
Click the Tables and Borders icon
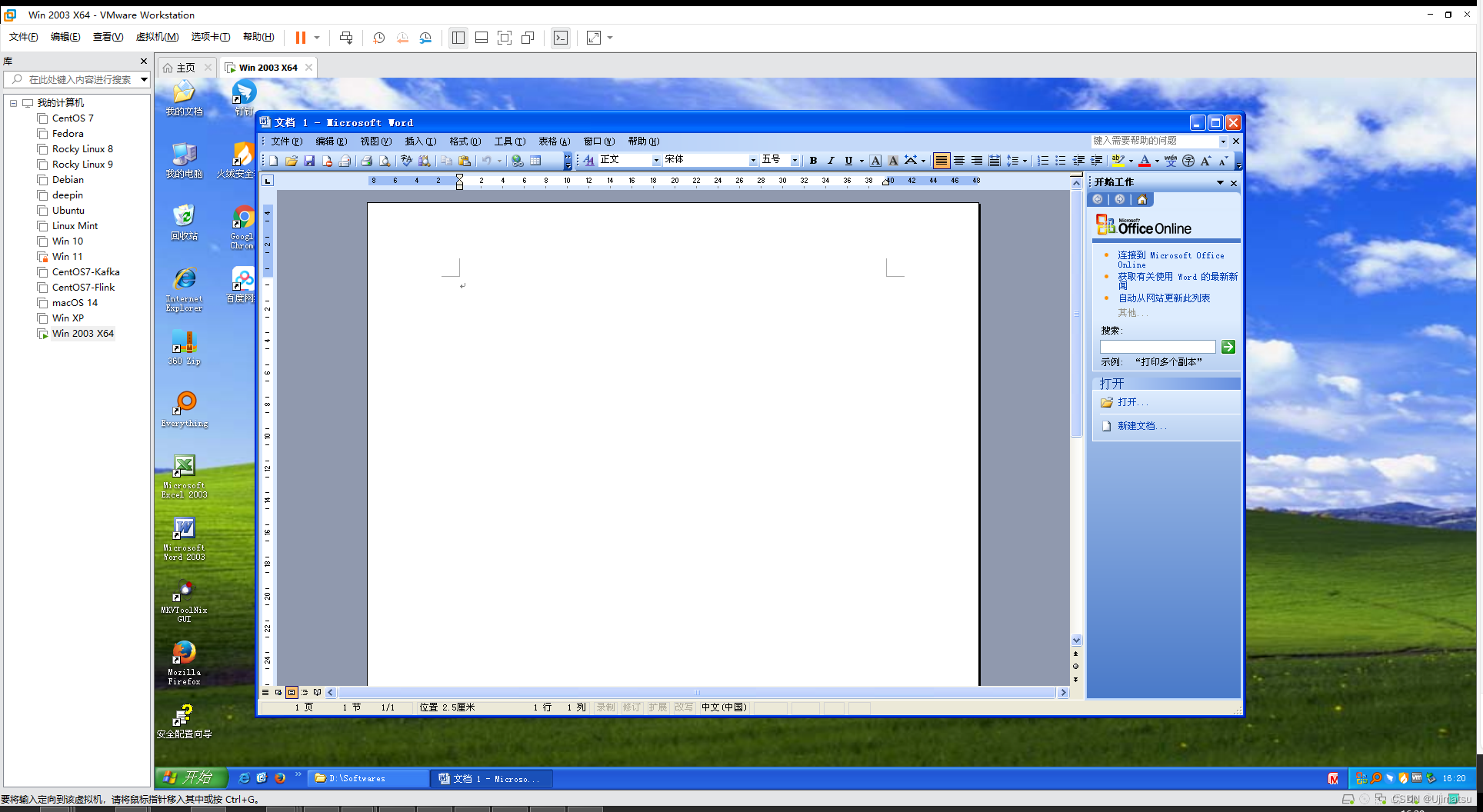tap(535, 161)
